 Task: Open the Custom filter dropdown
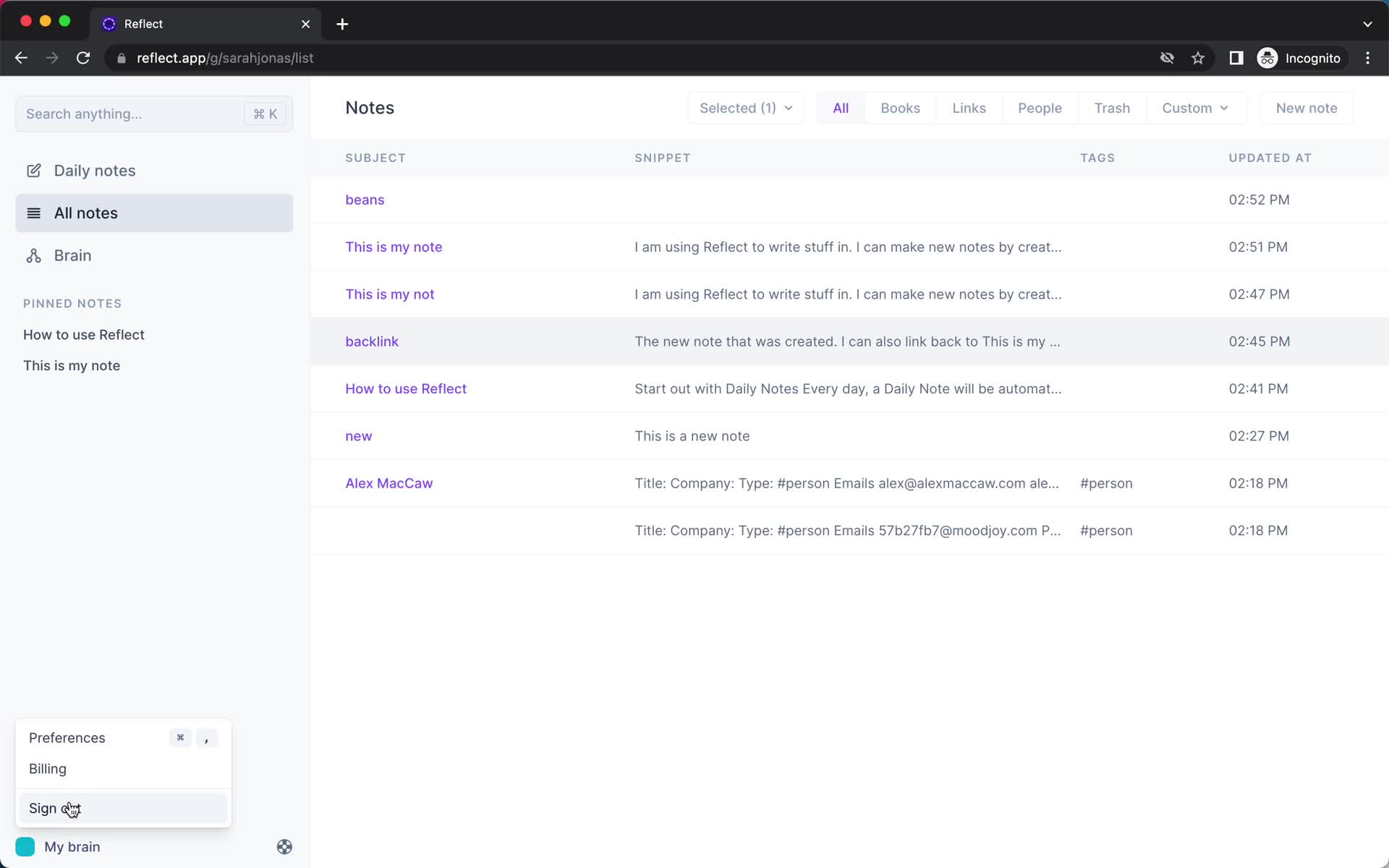click(1195, 108)
